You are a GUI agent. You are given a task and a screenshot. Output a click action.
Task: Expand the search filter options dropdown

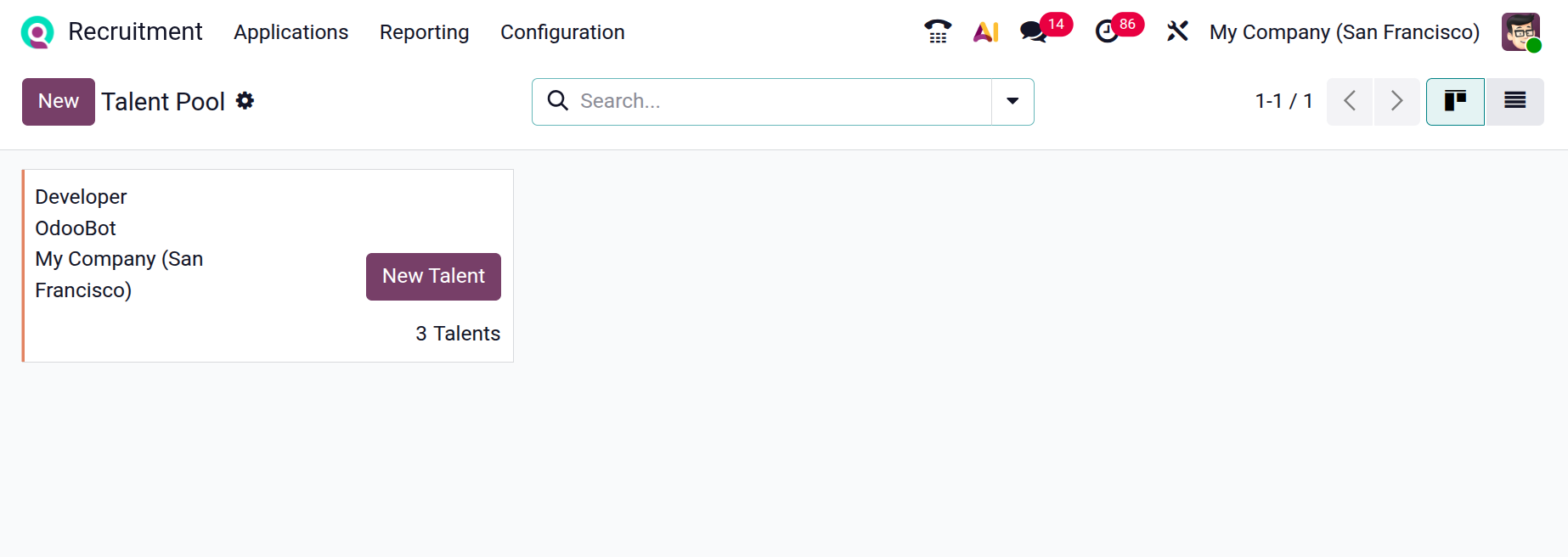tap(1012, 101)
